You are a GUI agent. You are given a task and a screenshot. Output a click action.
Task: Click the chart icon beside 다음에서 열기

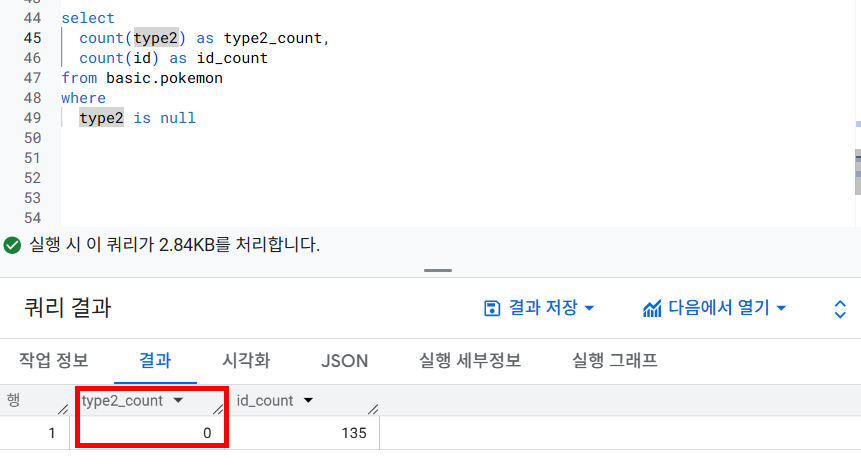tap(652, 308)
